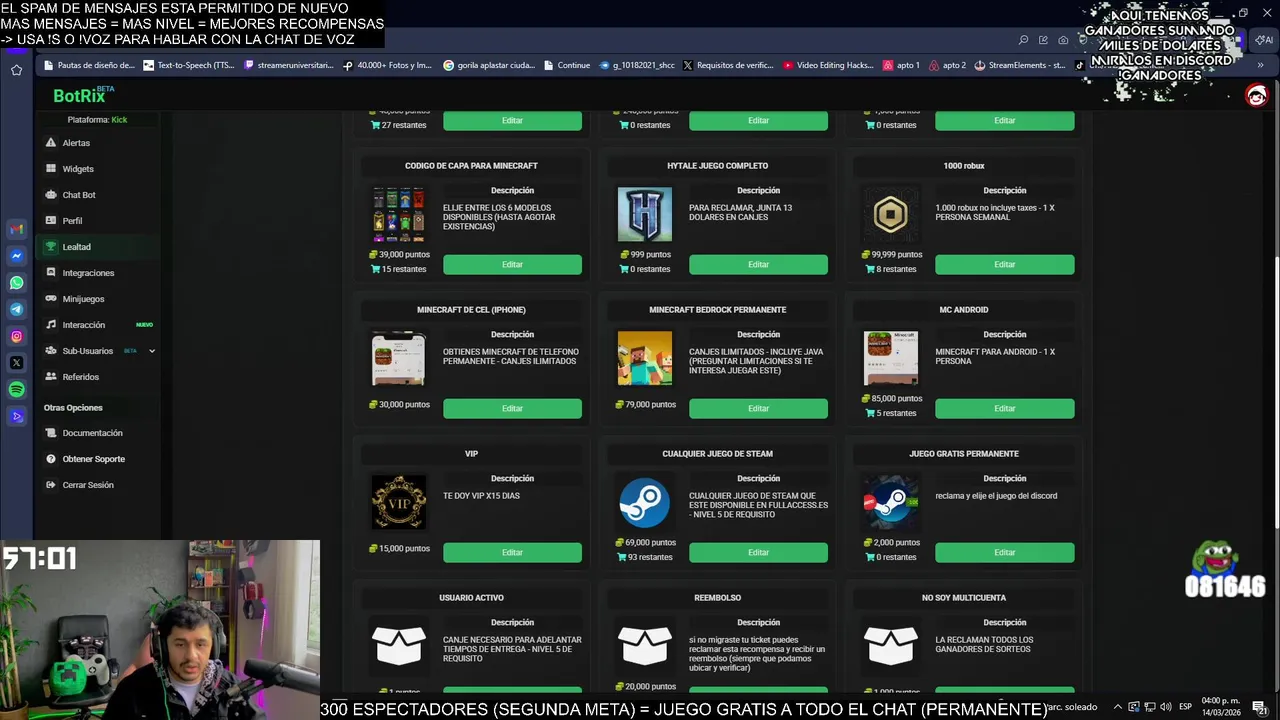1280x720 pixels.
Task: Click the MC Android reward thumbnail
Action: click(x=891, y=358)
